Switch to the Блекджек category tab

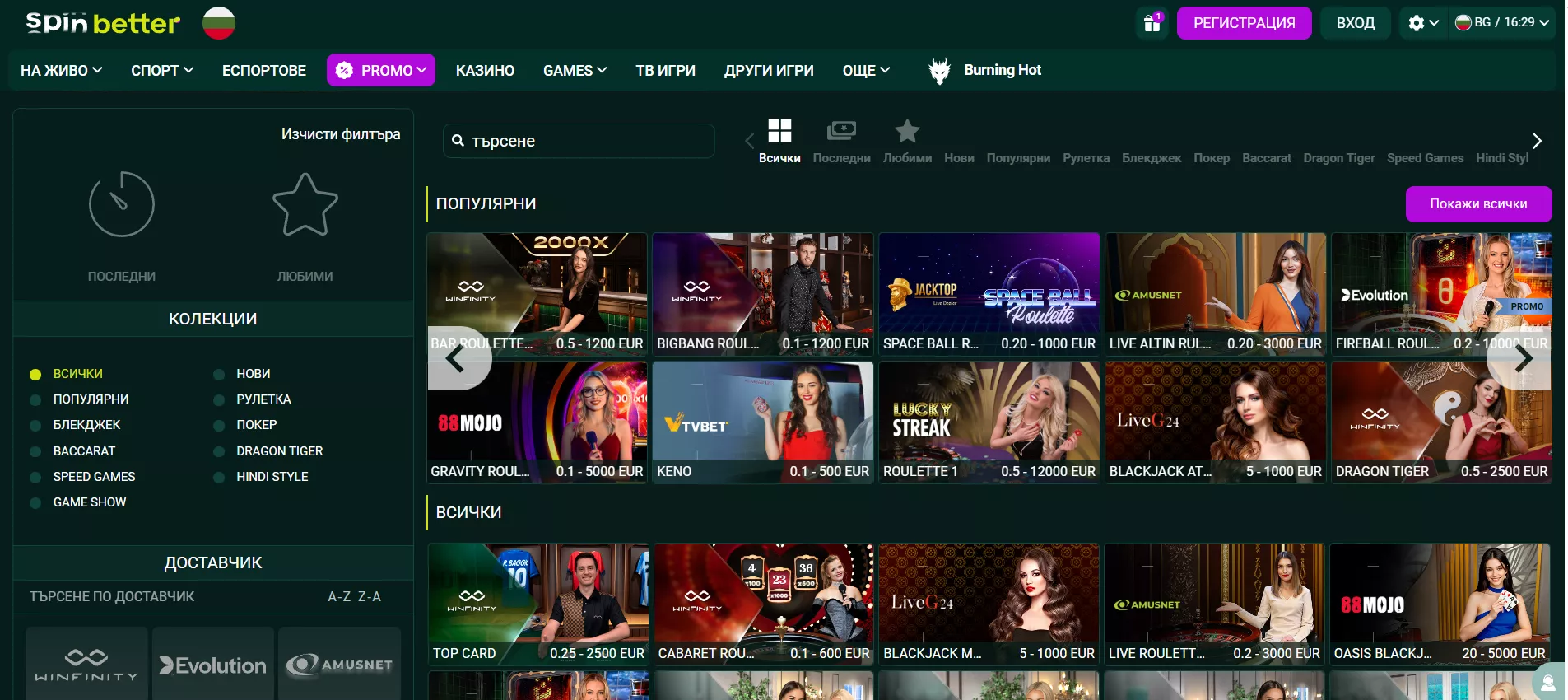pos(1151,158)
